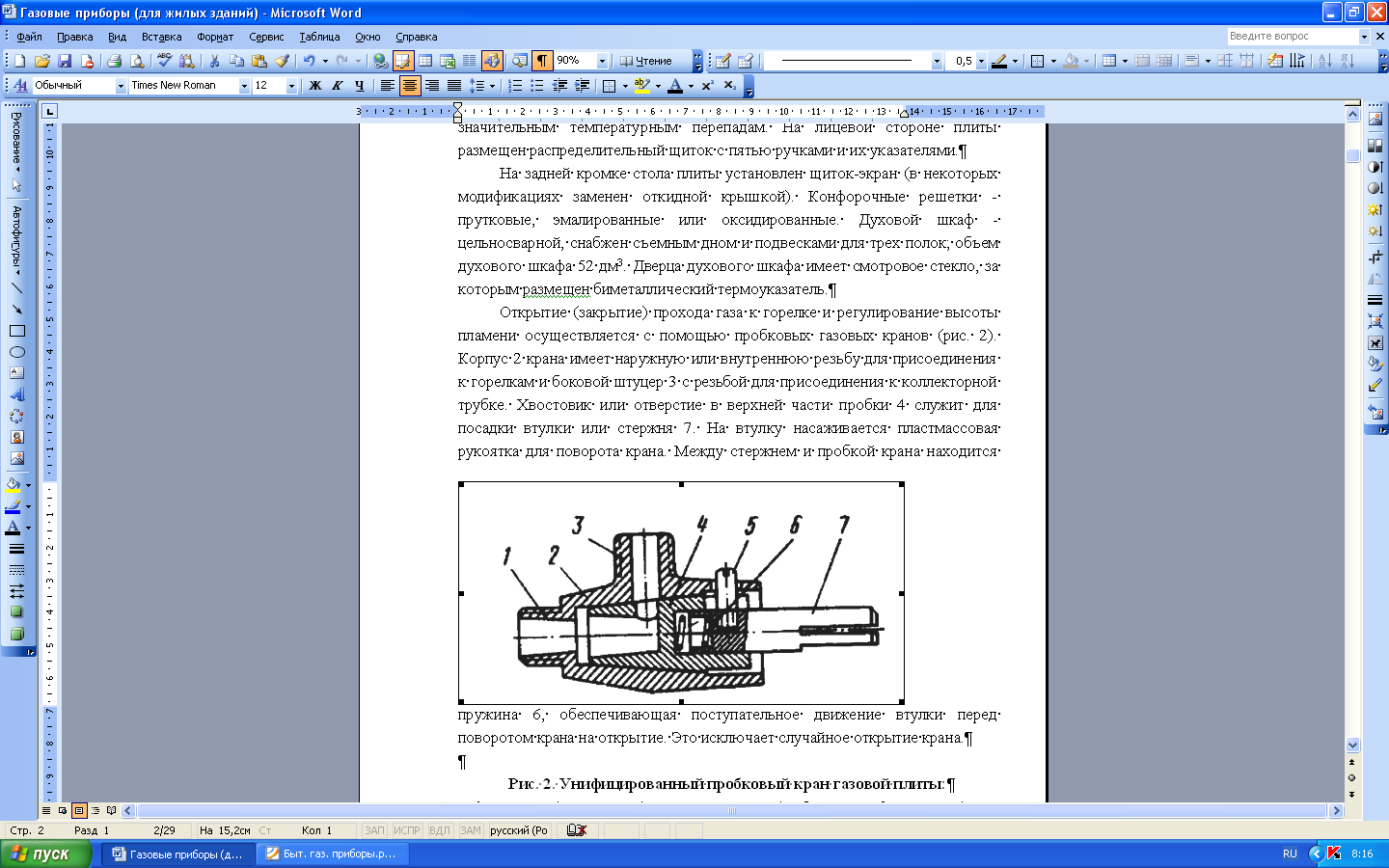This screenshot has width=1389, height=868.
Task: Click the RU language indicator
Action: 1290,854
